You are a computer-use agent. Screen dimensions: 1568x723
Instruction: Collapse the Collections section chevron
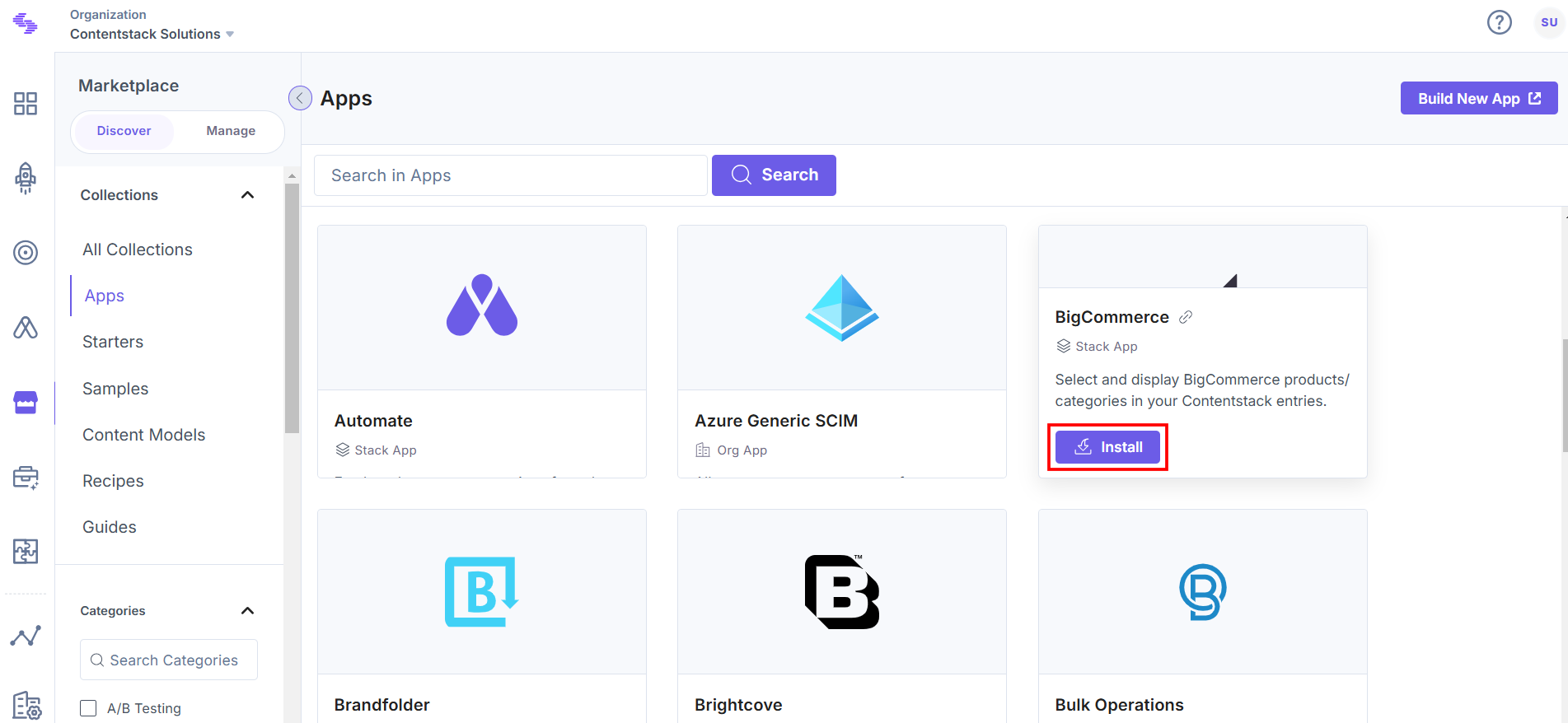click(247, 195)
